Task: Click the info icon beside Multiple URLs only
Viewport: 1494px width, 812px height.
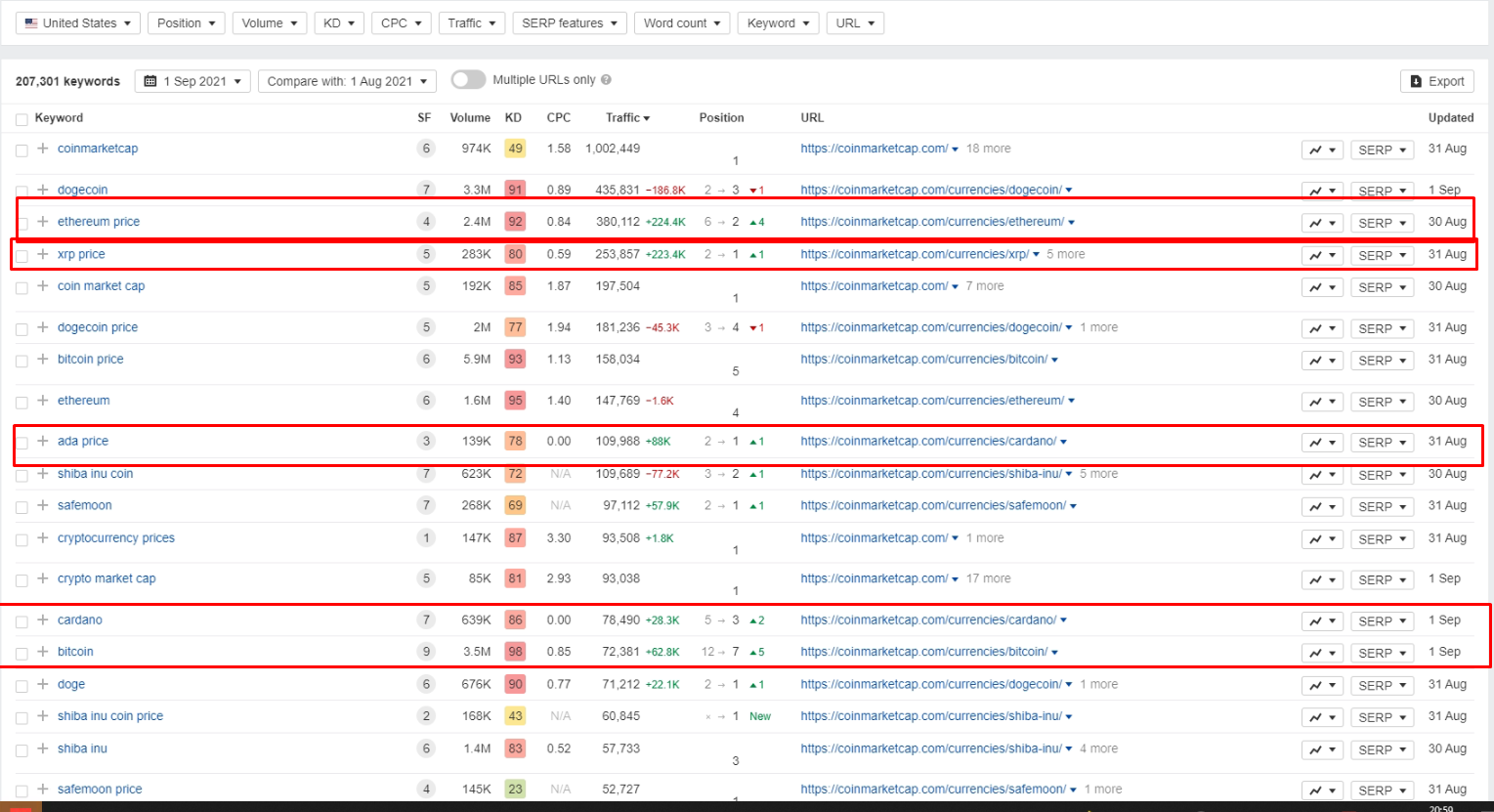Action: coord(606,80)
